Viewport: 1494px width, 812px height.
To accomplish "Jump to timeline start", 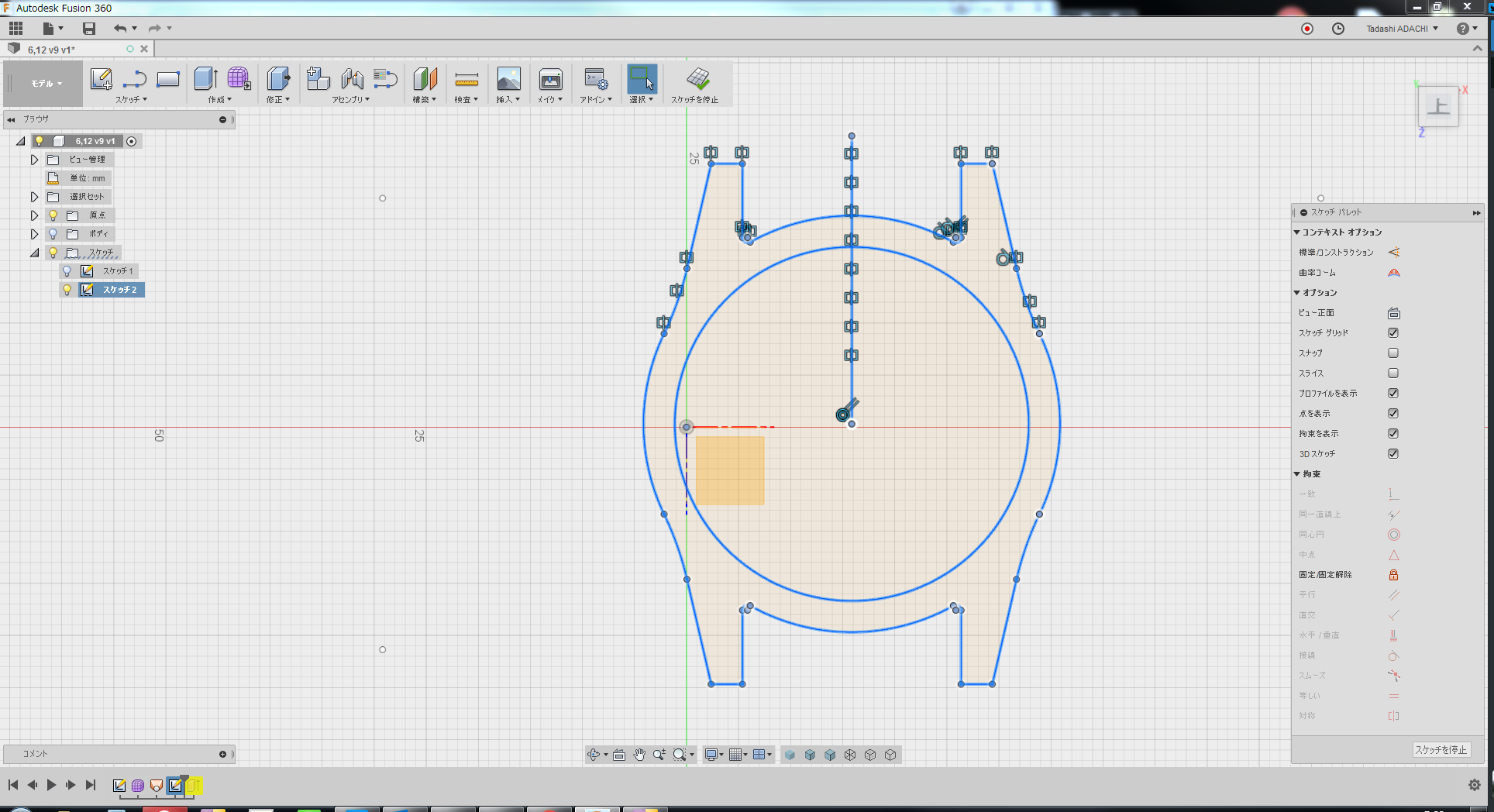I will click(x=13, y=785).
